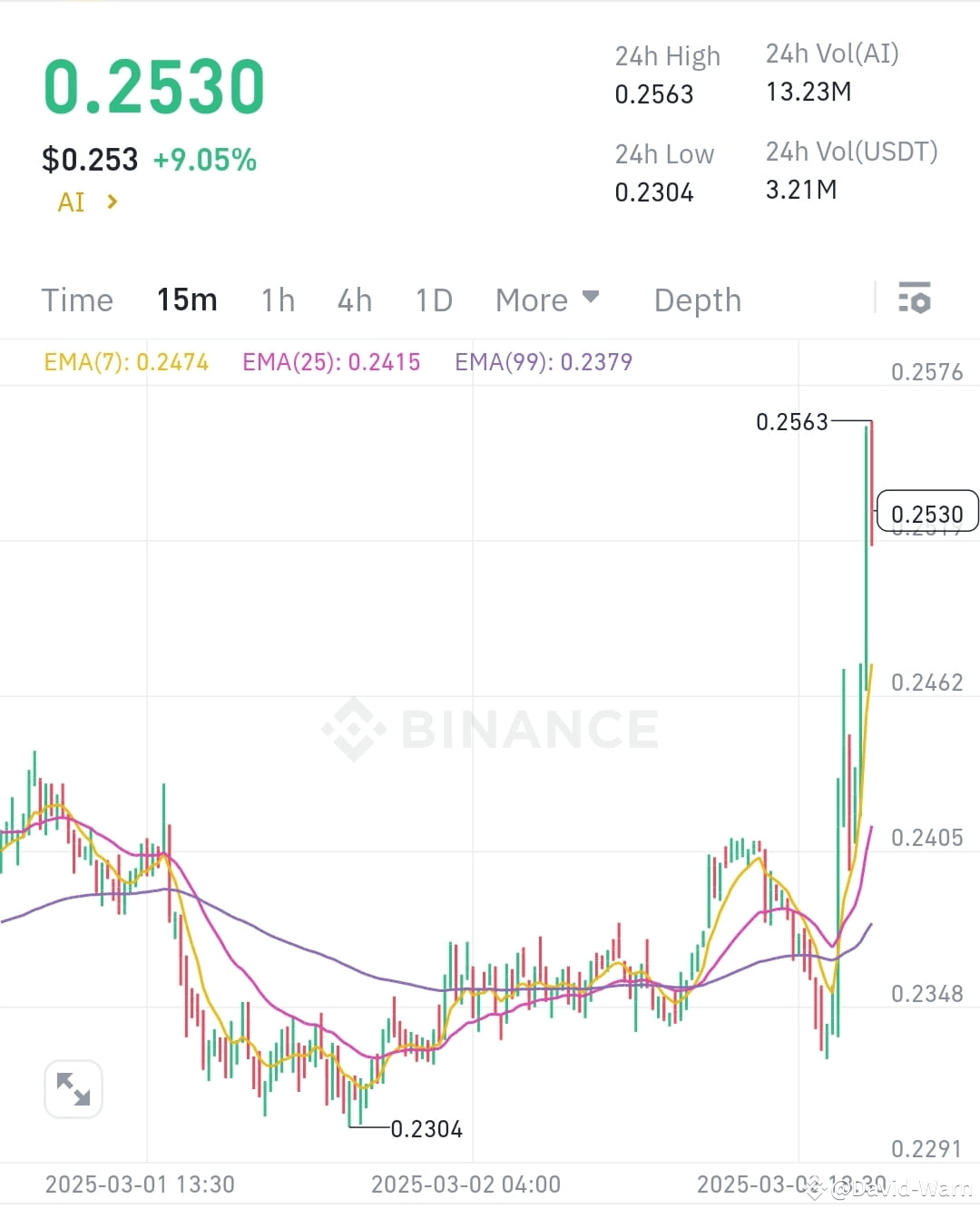Switch to the 1h timeframe

(278, 300)
